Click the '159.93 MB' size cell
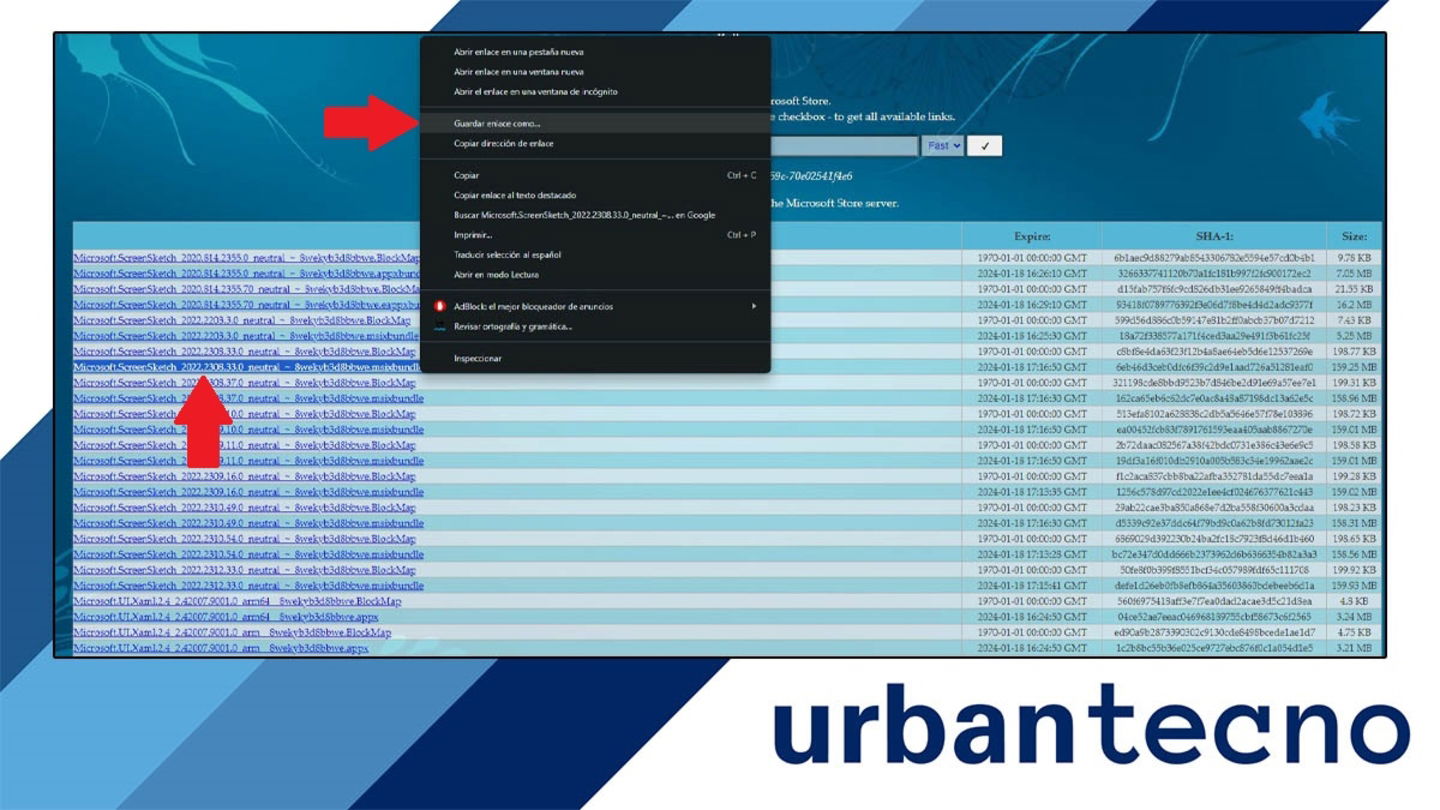1440x810 pixels. 1355,585
